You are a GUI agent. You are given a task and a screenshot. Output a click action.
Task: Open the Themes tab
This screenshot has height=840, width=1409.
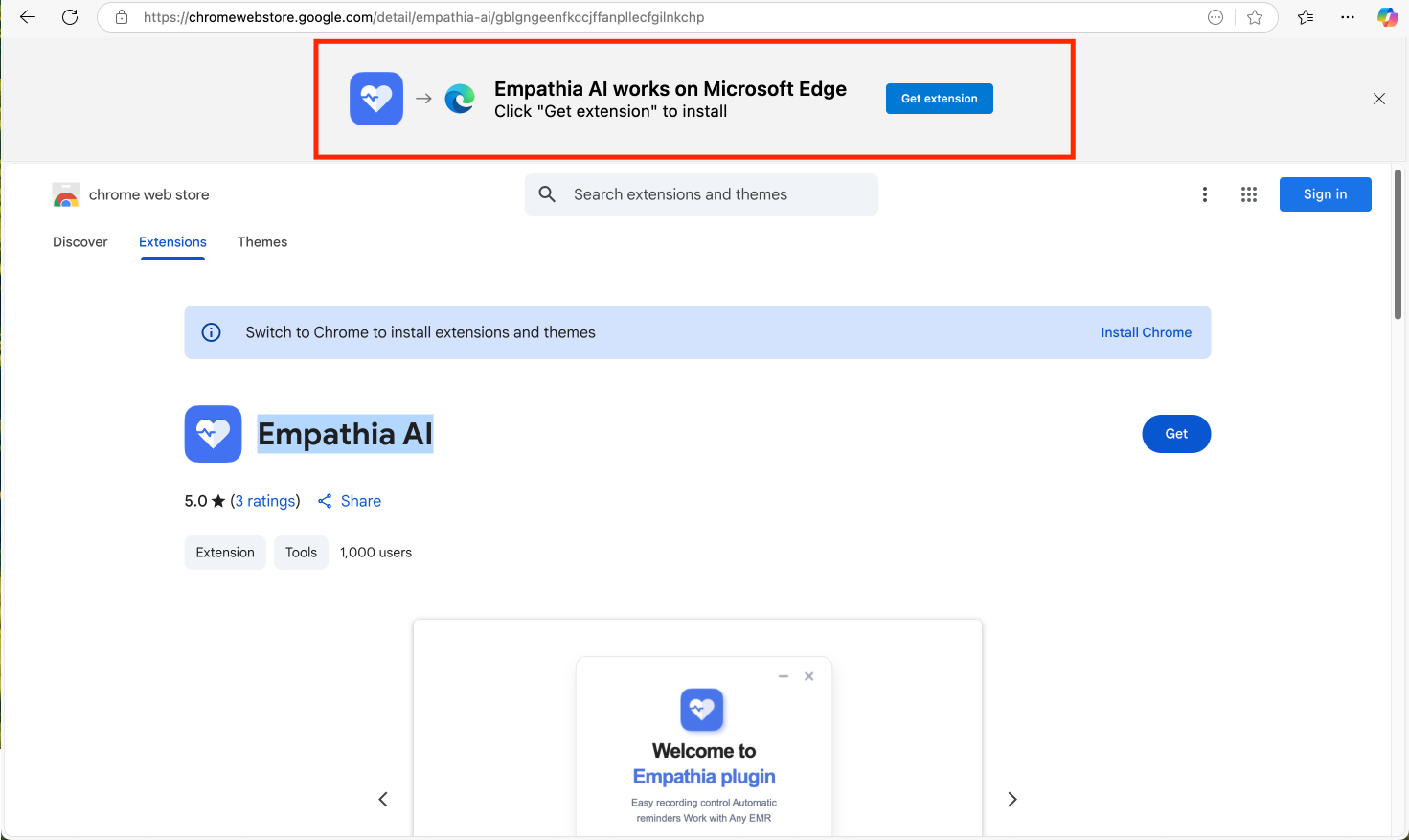coord(262,242)
